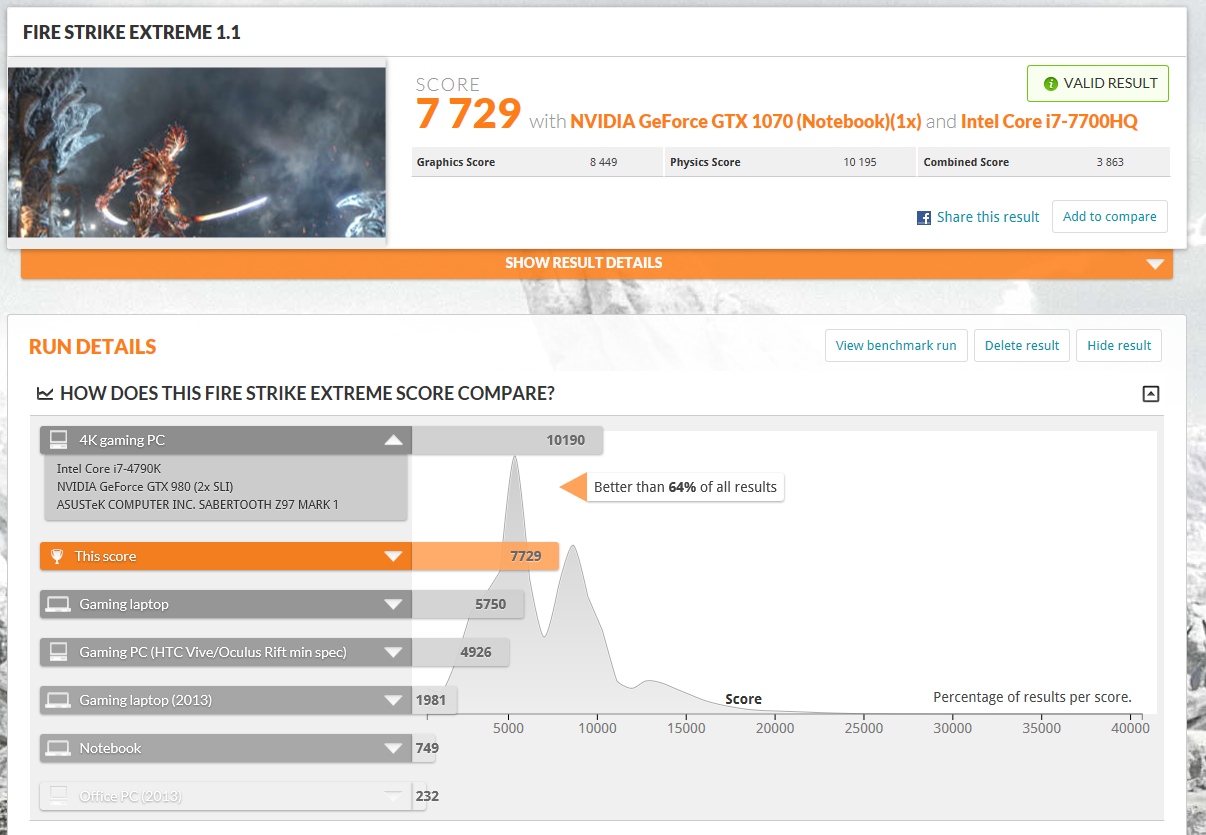Click the overall score 7 729

[x=469, y=114]
